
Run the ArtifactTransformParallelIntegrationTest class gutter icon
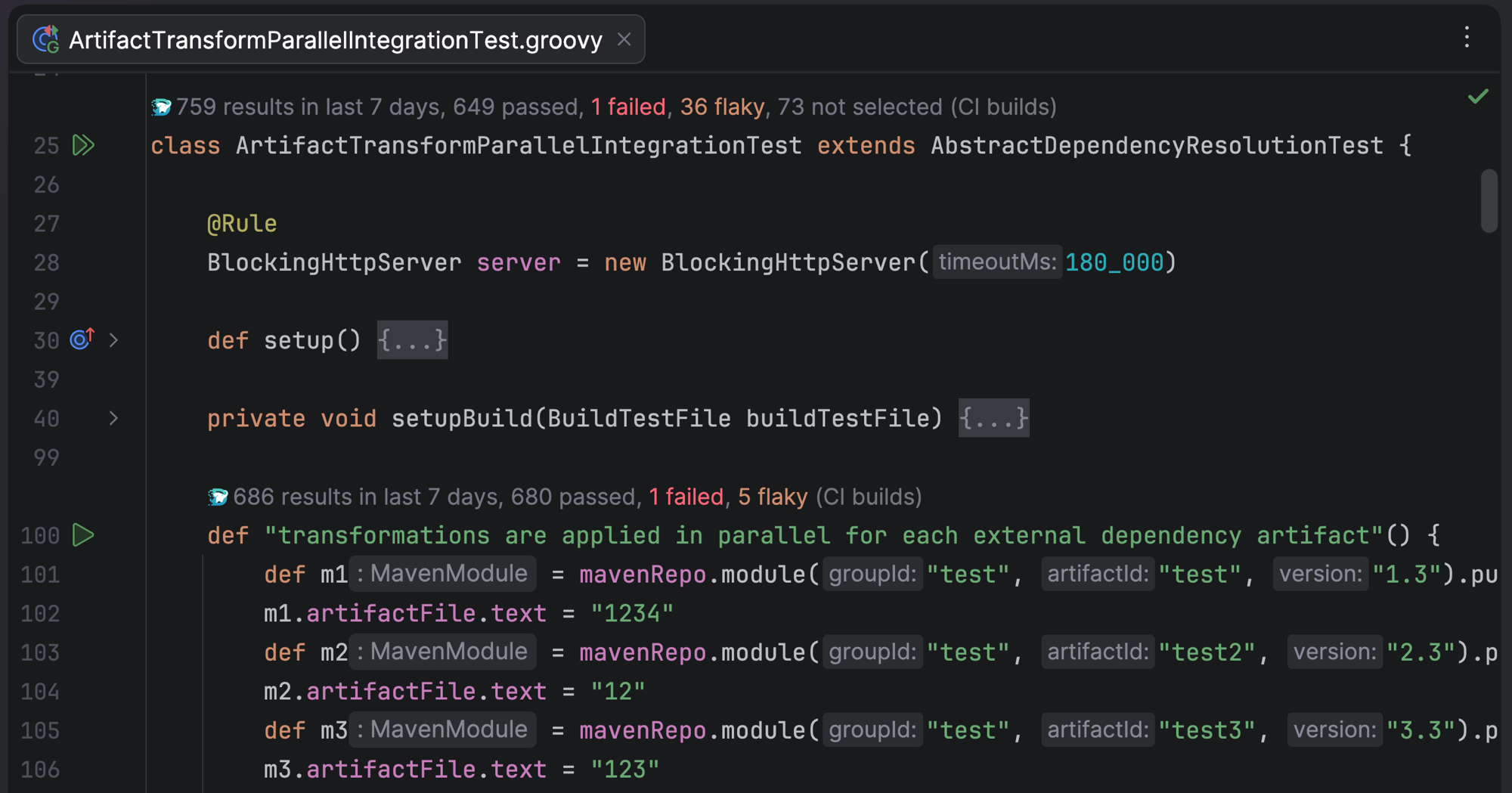(x=83, y=145)
